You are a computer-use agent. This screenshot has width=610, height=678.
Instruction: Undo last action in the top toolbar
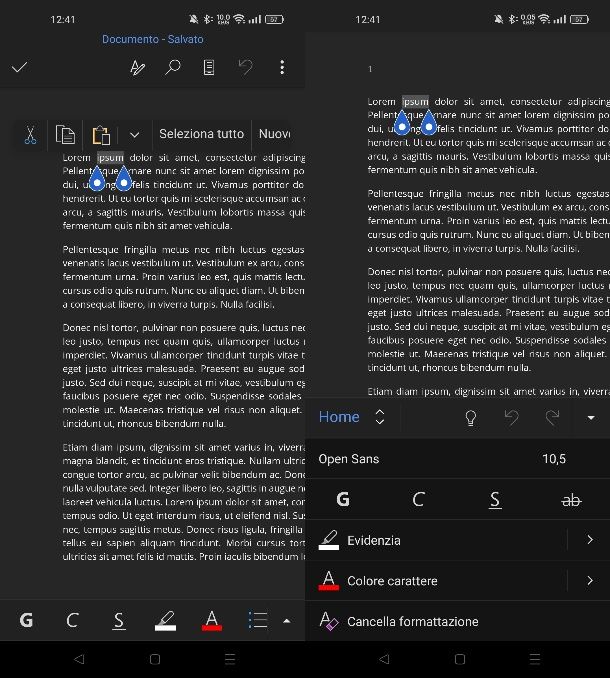pos(245,67)
